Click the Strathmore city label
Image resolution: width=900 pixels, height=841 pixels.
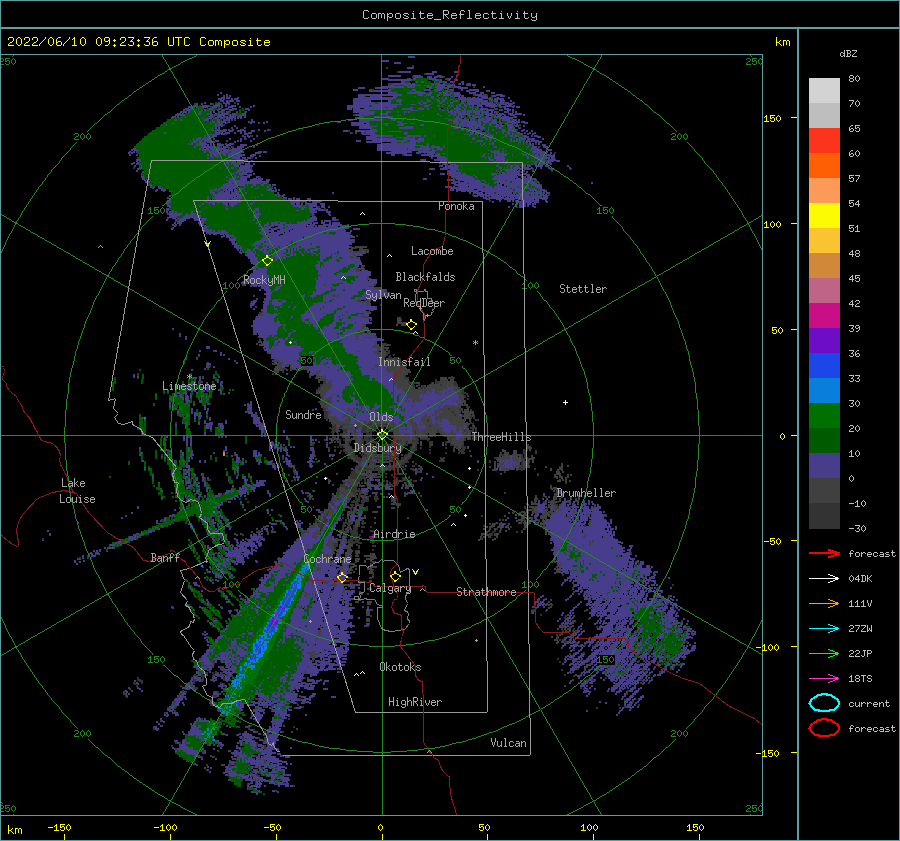point(486,592)
